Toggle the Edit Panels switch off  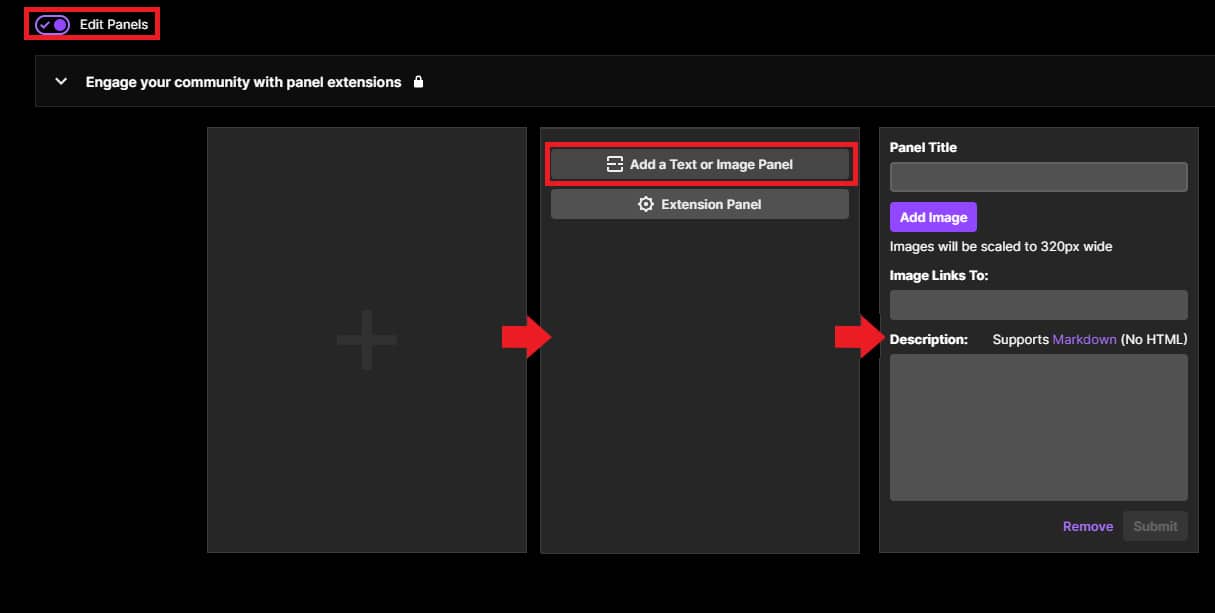coord(52,24)
